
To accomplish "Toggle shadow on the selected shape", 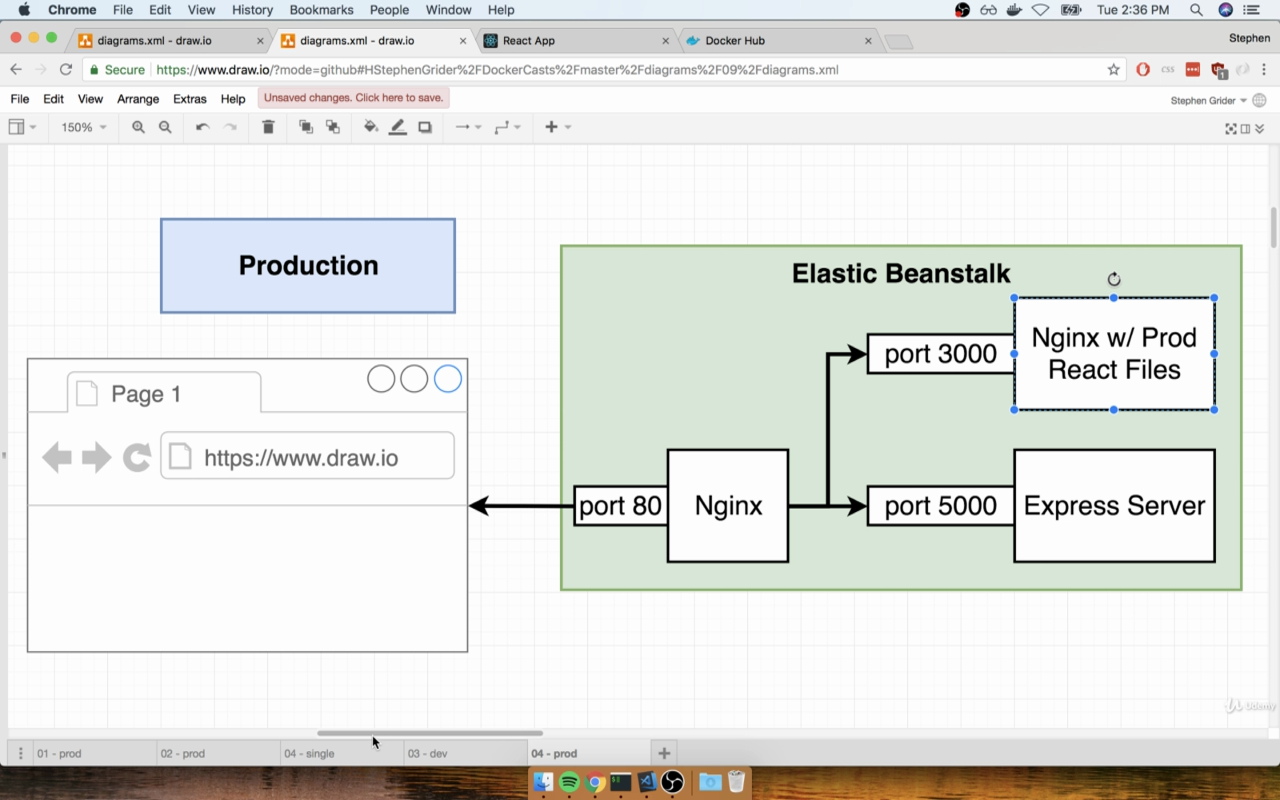I will [x=425, y=127].
